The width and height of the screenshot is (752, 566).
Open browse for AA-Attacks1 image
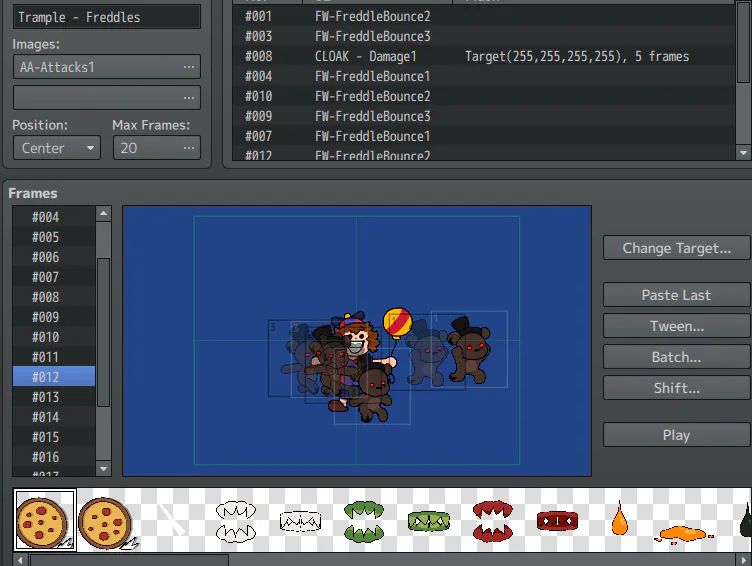coord(189,67)
